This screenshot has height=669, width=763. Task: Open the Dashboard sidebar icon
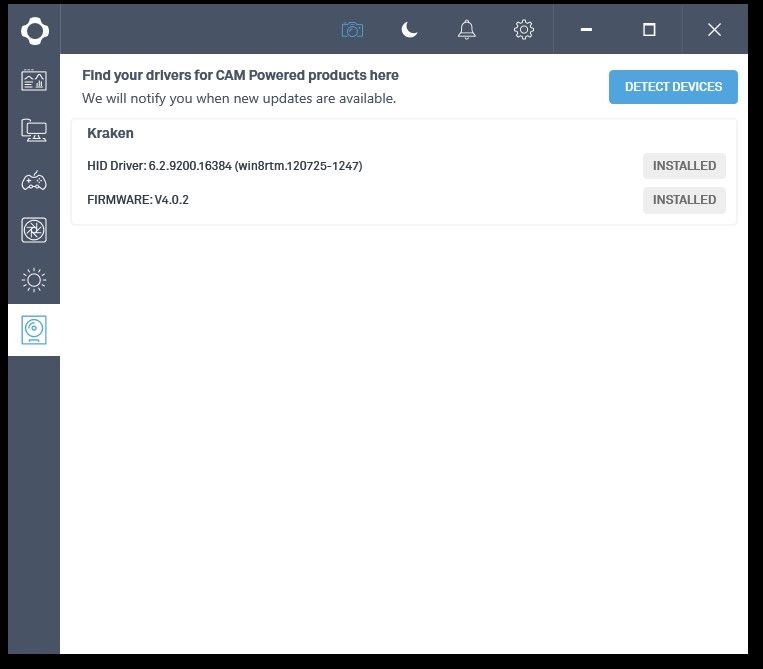pyautogui.click(x=34, y=80)
